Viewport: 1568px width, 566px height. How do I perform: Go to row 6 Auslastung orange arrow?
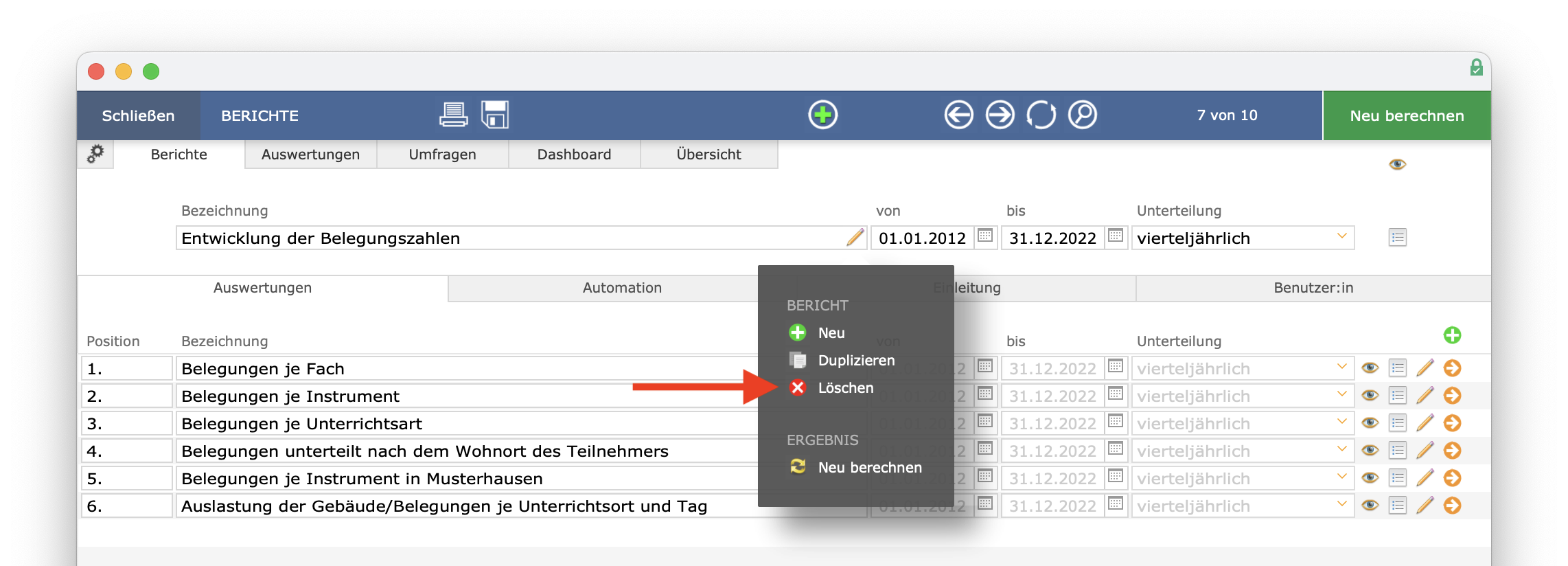1452,506
